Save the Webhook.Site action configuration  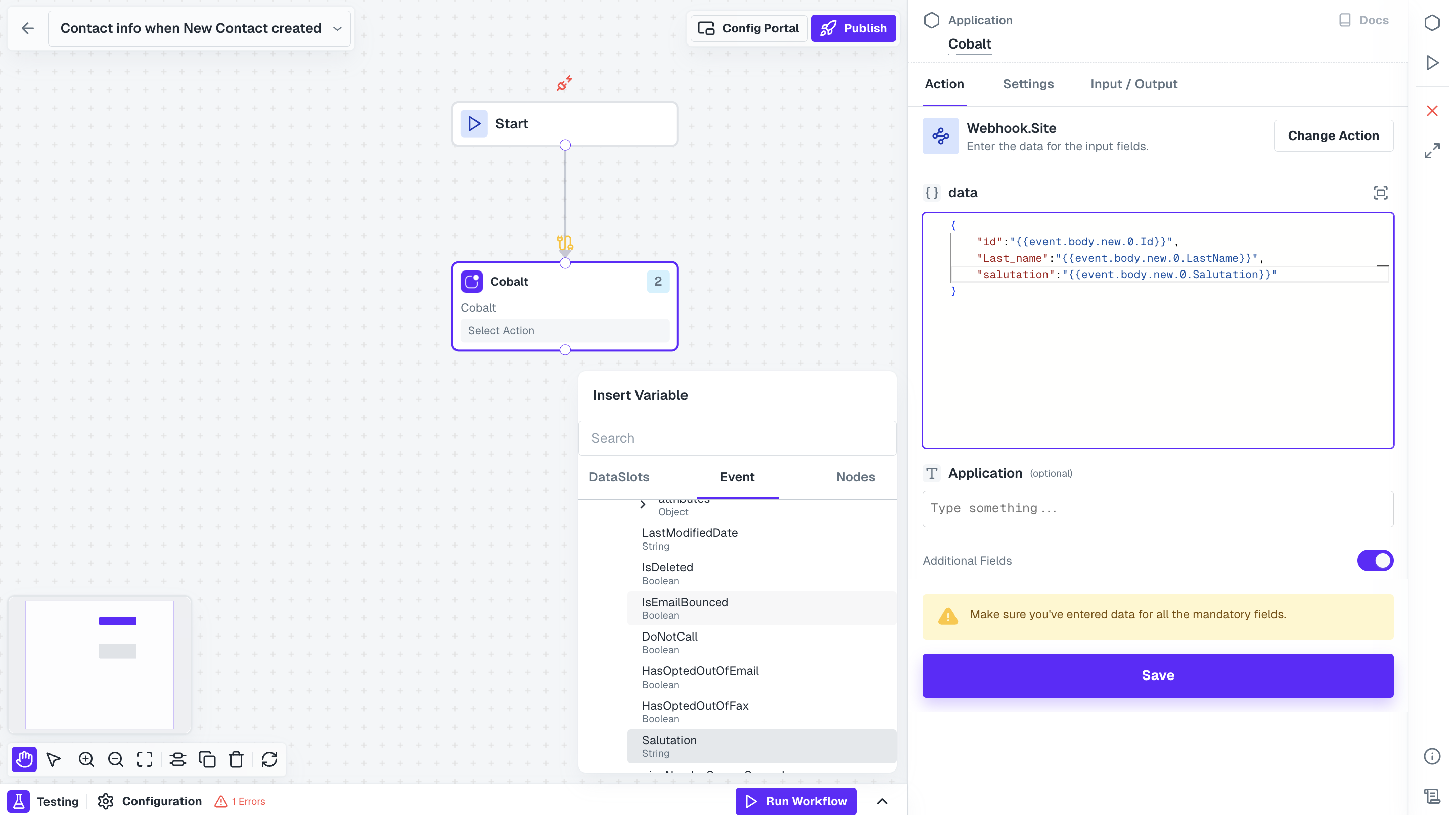click(1157, 675)
